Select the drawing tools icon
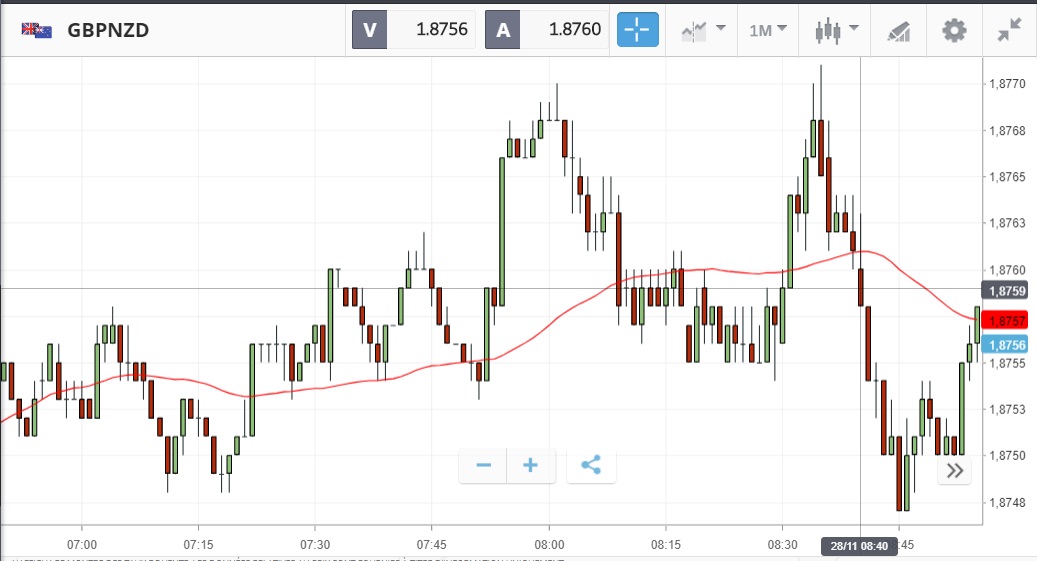 tap(898, 31)
